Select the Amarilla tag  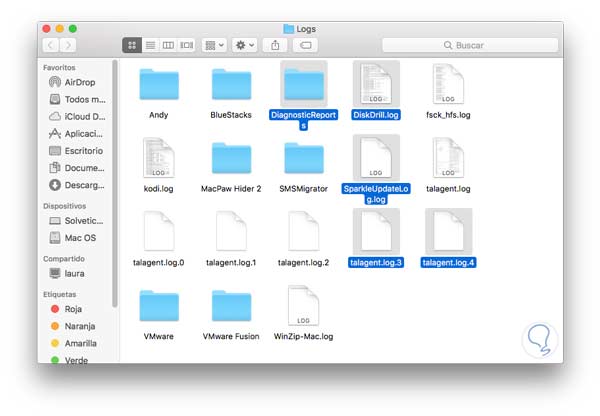click(74, 343)
